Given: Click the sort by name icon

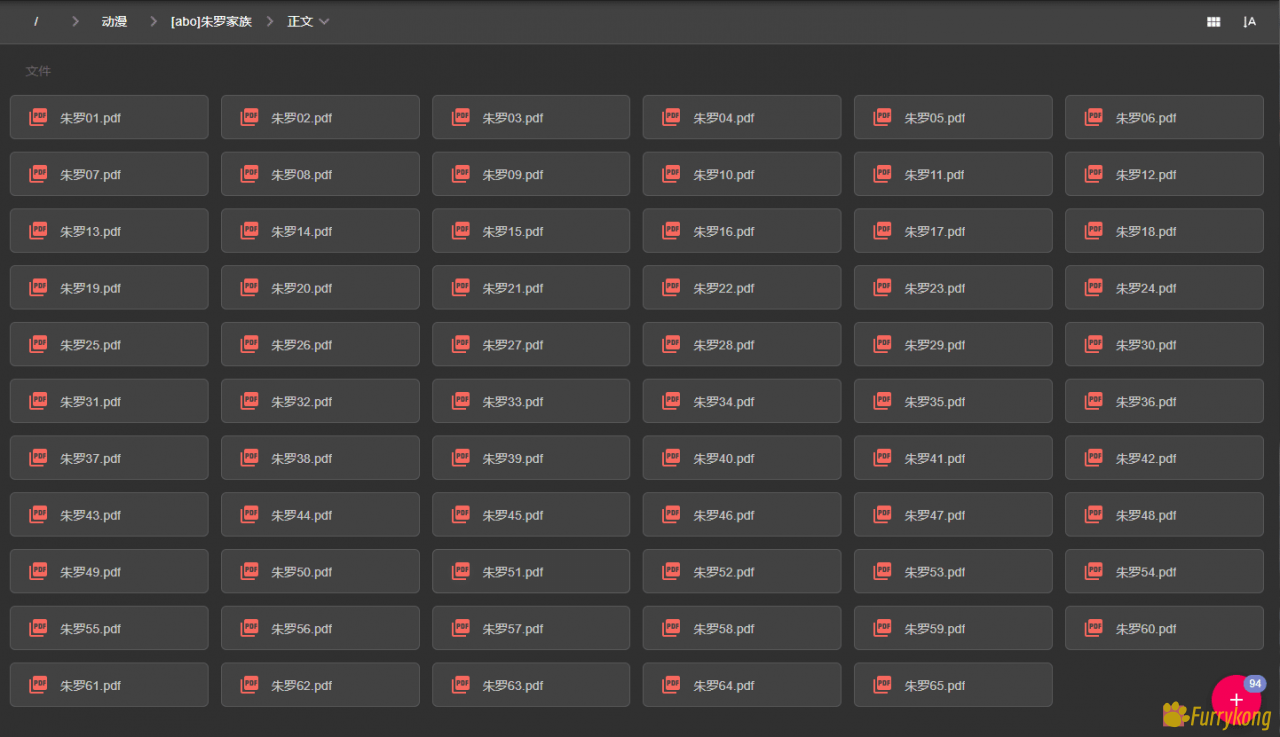Looking at the screenshot, I should click(x=1249, y=22).
